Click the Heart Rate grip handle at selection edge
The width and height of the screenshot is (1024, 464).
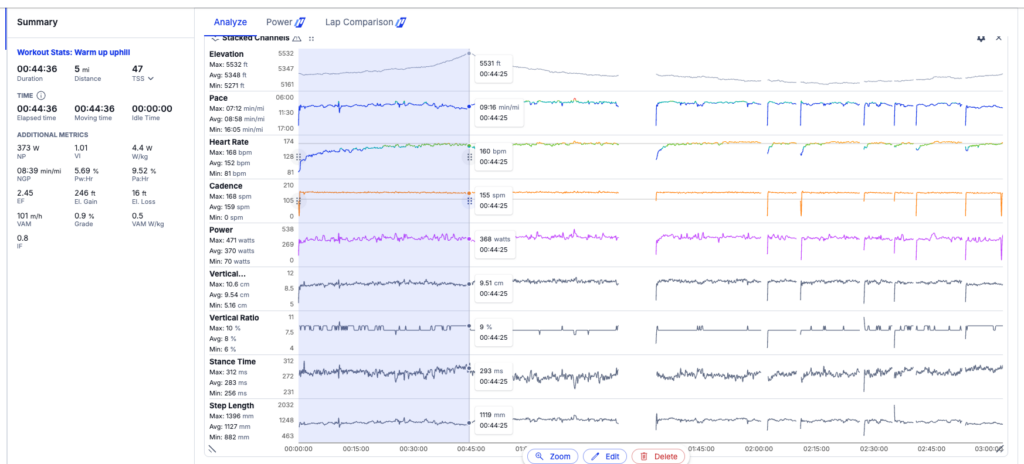(x=470, y=157)
